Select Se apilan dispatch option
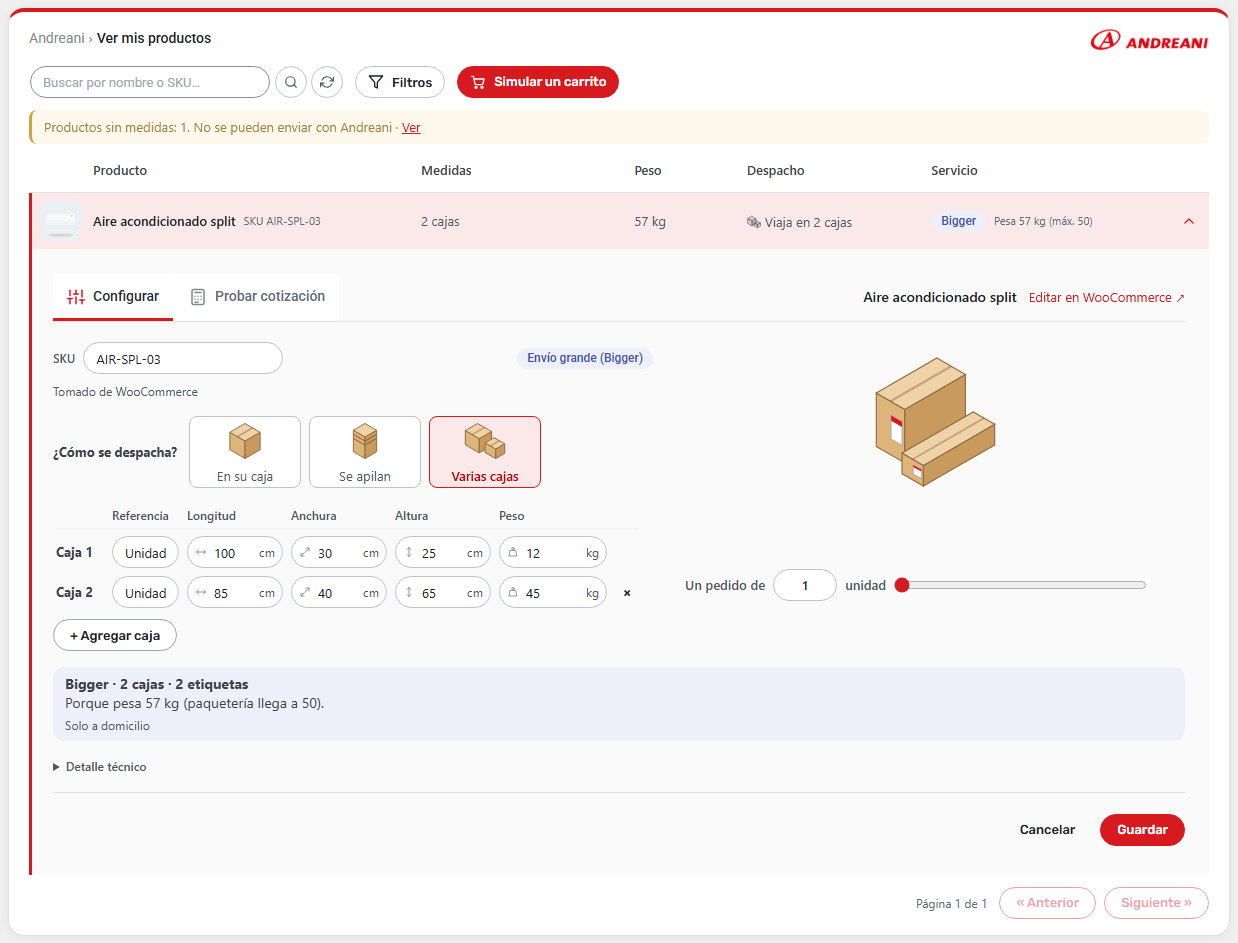The height and width of the screenshot is (943, 1238). [365, 452]
